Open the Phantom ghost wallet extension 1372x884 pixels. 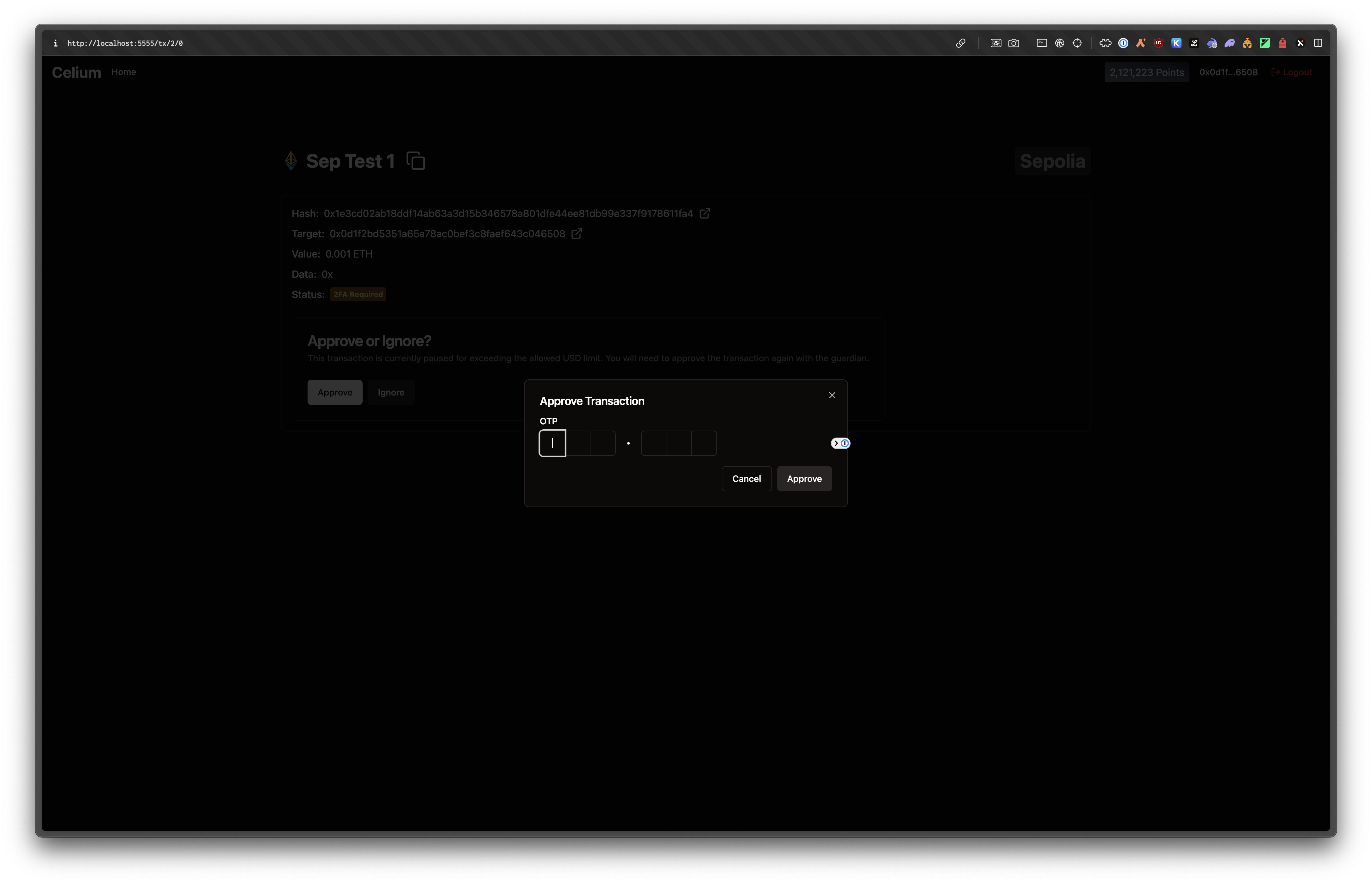coord(1230,43)
